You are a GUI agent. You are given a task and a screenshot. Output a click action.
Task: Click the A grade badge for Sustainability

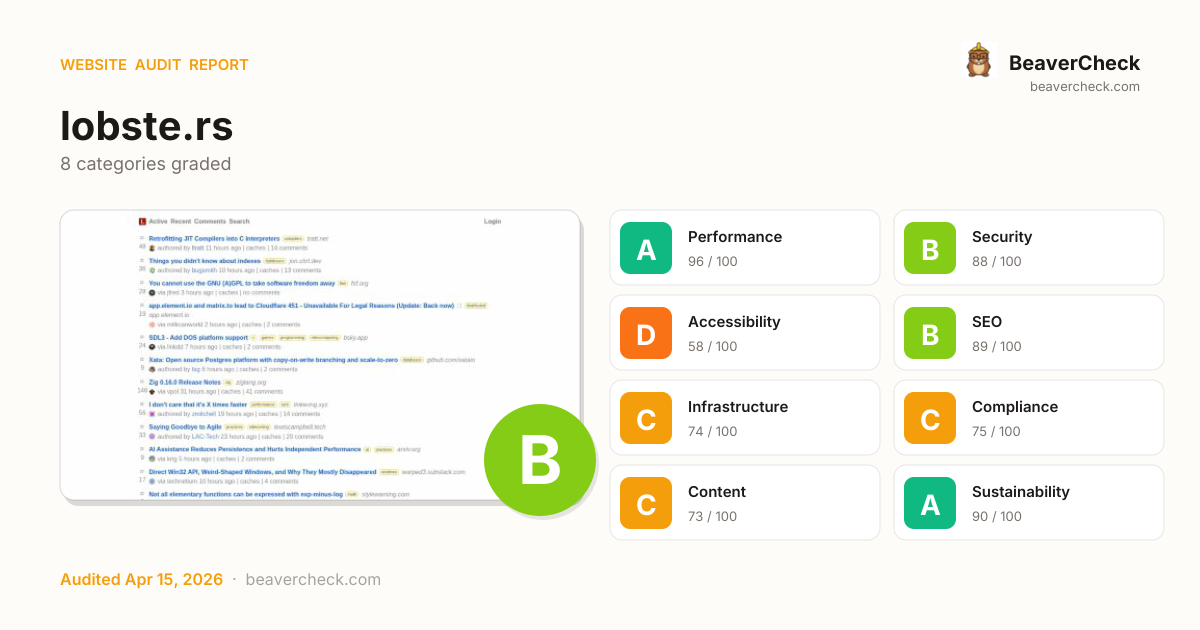(930, 504)
